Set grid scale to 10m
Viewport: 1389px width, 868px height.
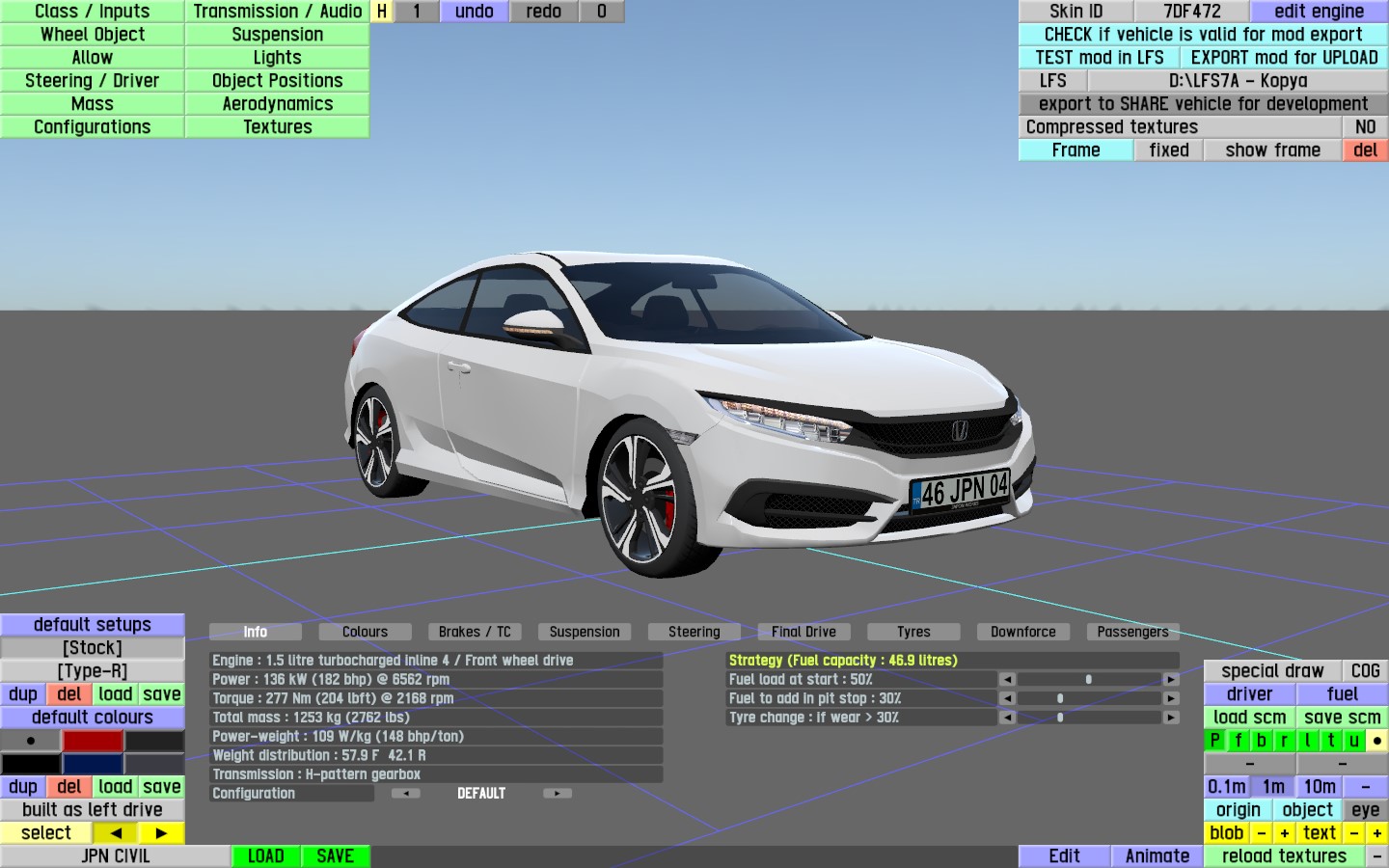point(1319,787)
